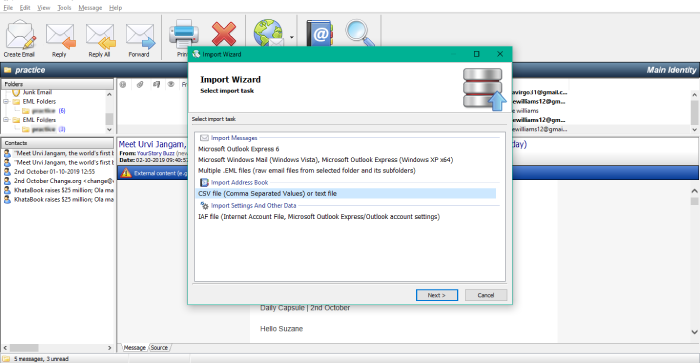Select practice folder with 6 messages

[44, 111]
